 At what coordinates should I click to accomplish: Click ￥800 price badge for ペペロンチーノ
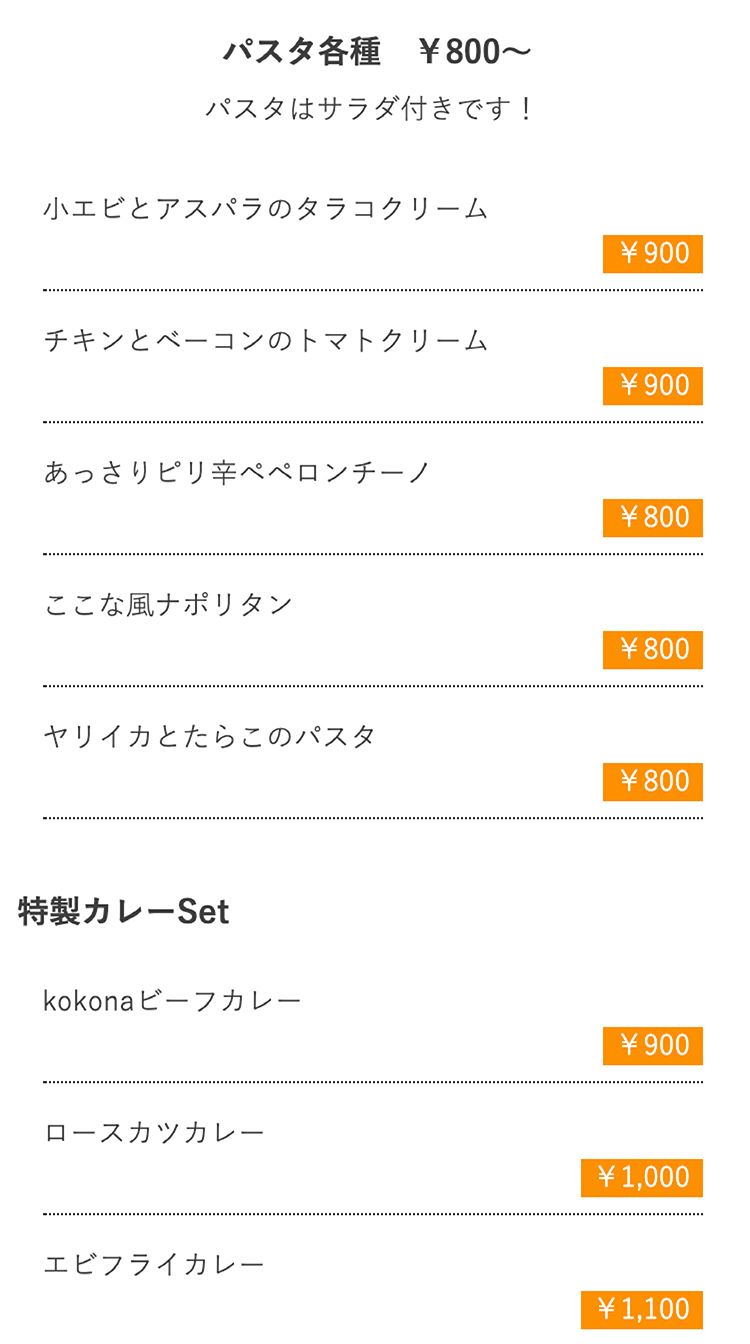pos(653,518)
